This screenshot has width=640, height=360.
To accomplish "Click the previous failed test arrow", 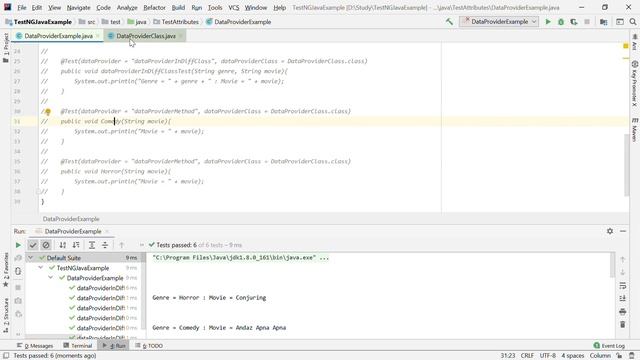I will coord(121,245).
